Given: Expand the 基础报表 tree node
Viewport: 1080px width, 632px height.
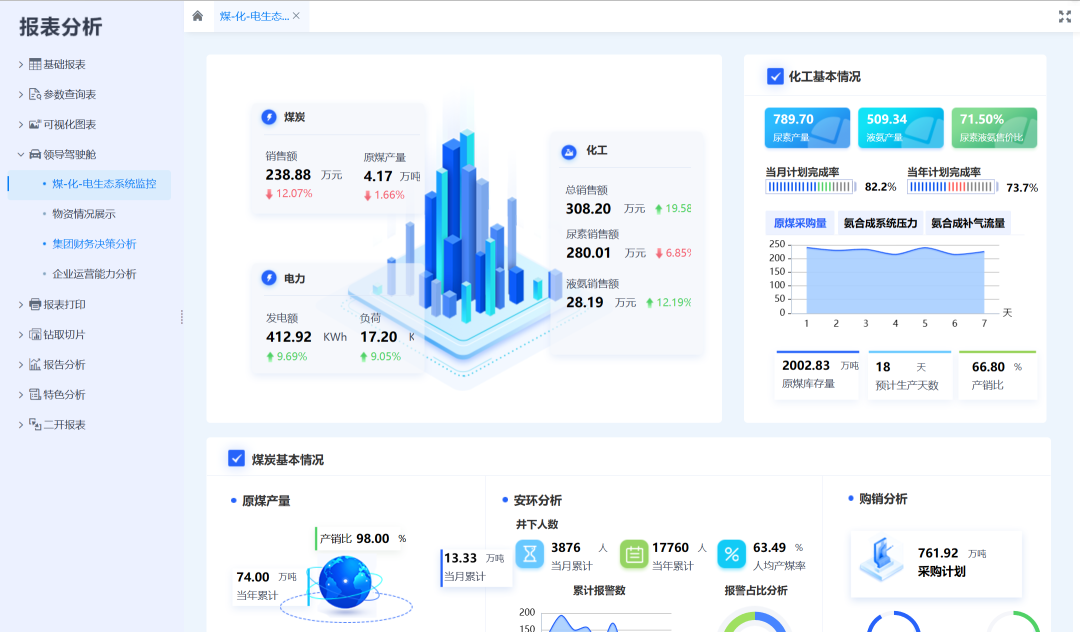Looking at the screenshot, I should [x=21, y=64].
